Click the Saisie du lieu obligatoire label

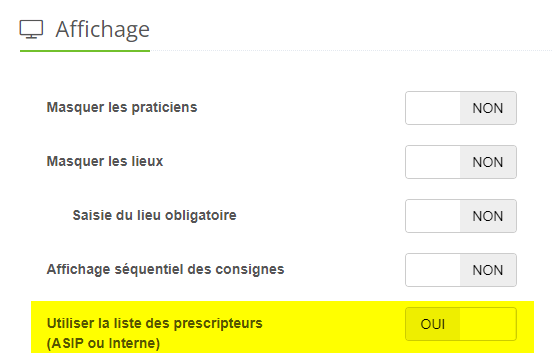tap(154, 216)
